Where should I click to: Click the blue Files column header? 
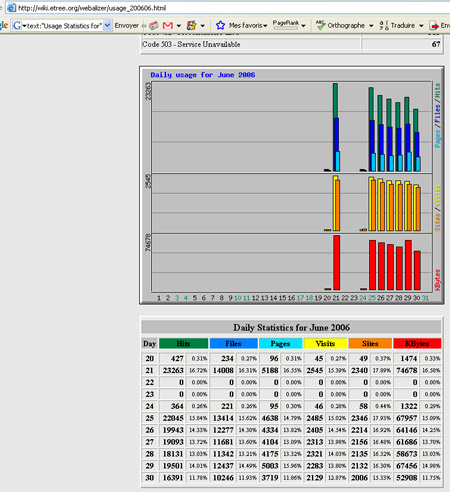click(234, 343)
